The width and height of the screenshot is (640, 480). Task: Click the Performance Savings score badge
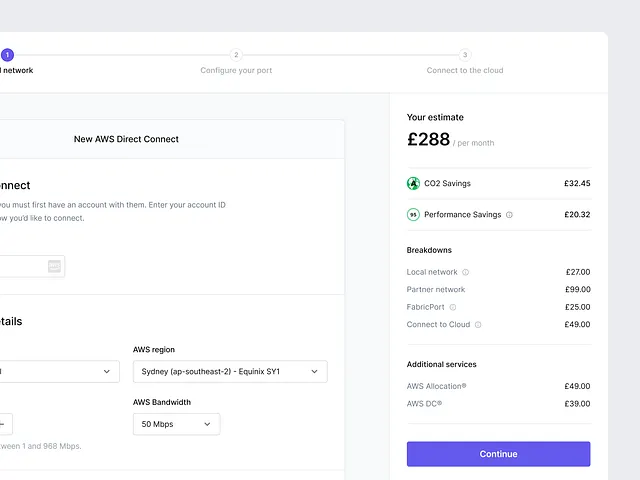coord(413,215)
